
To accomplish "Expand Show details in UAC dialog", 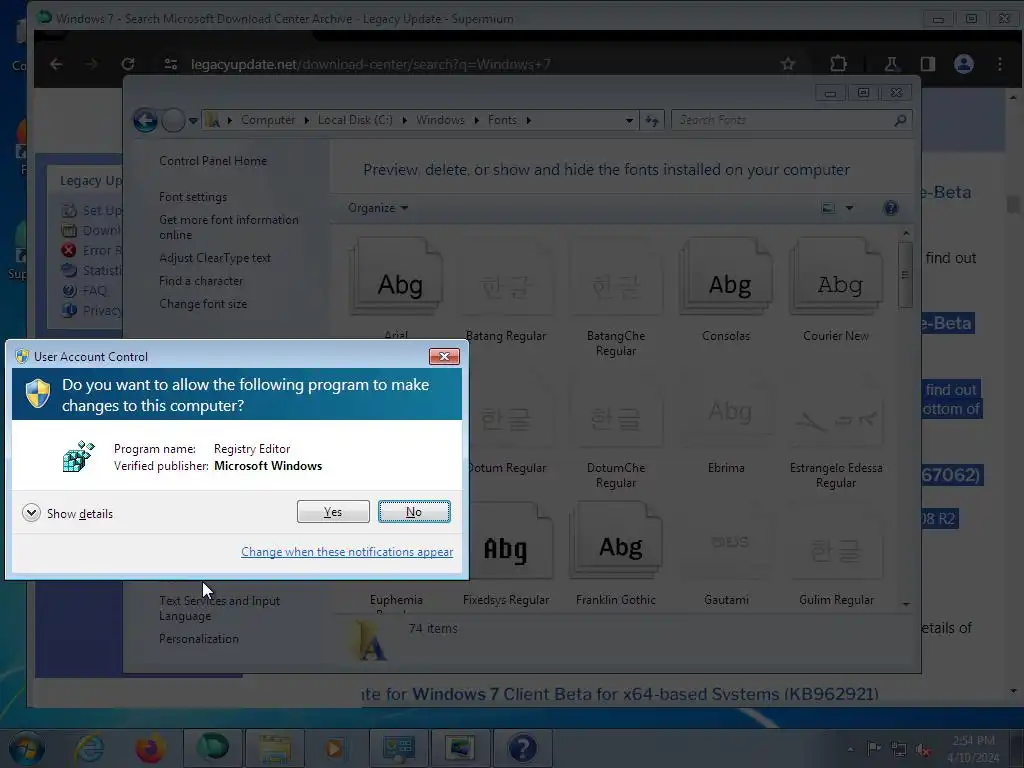I will click(67, 513).
